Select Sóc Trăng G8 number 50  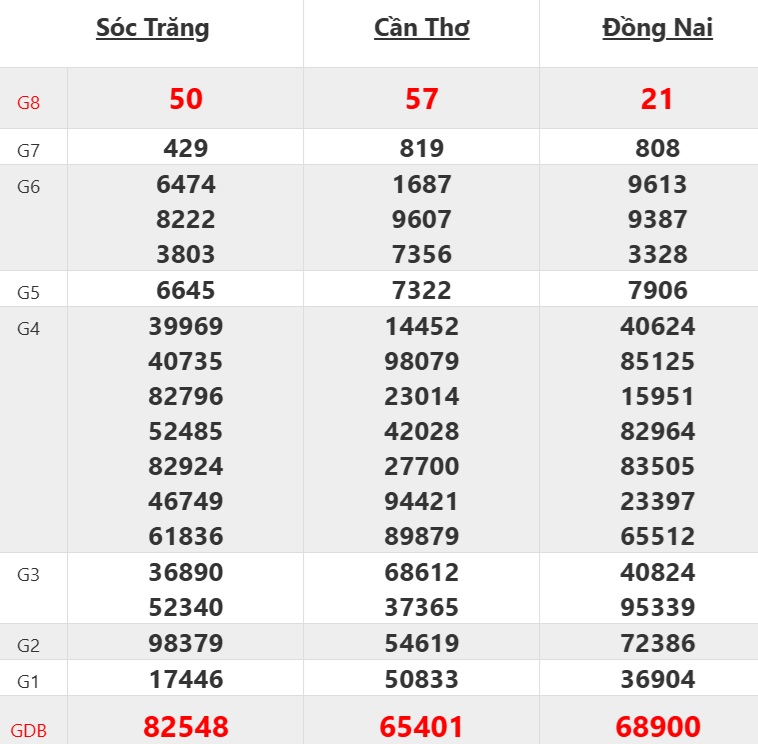(x=186, y=99)
